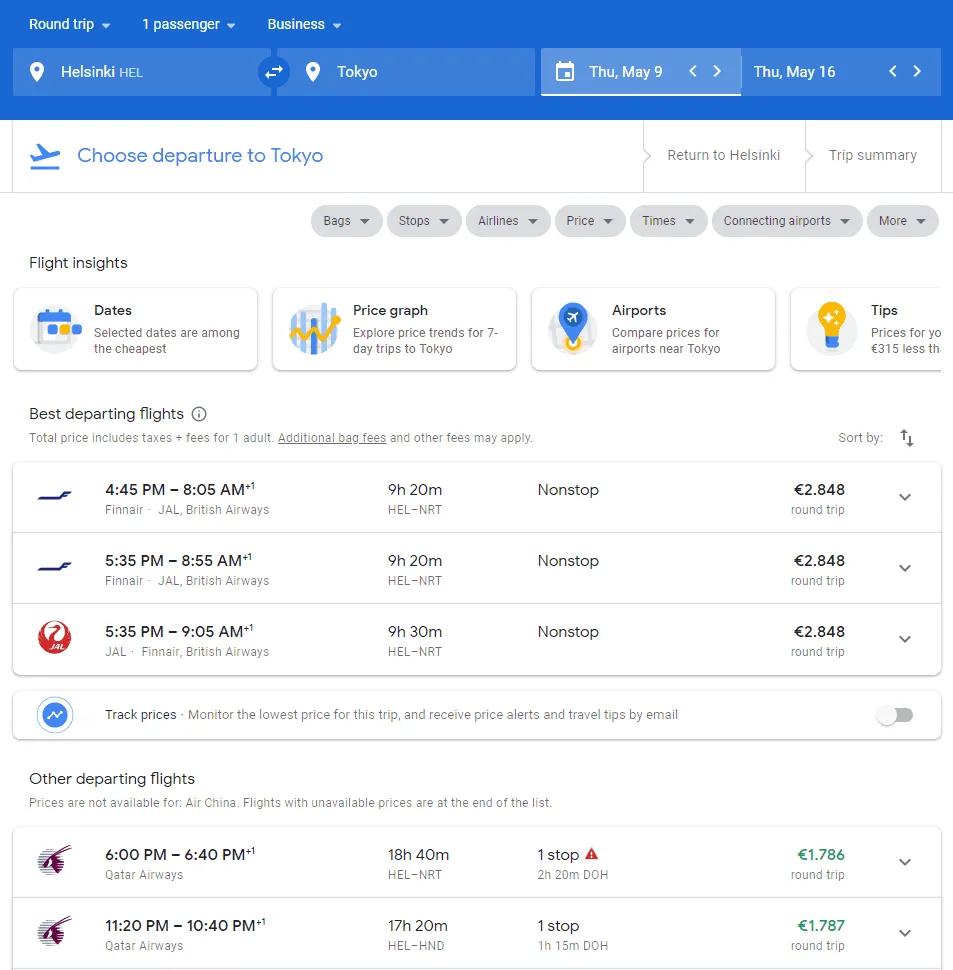Open the Dates insight card

tap(135, 329)
